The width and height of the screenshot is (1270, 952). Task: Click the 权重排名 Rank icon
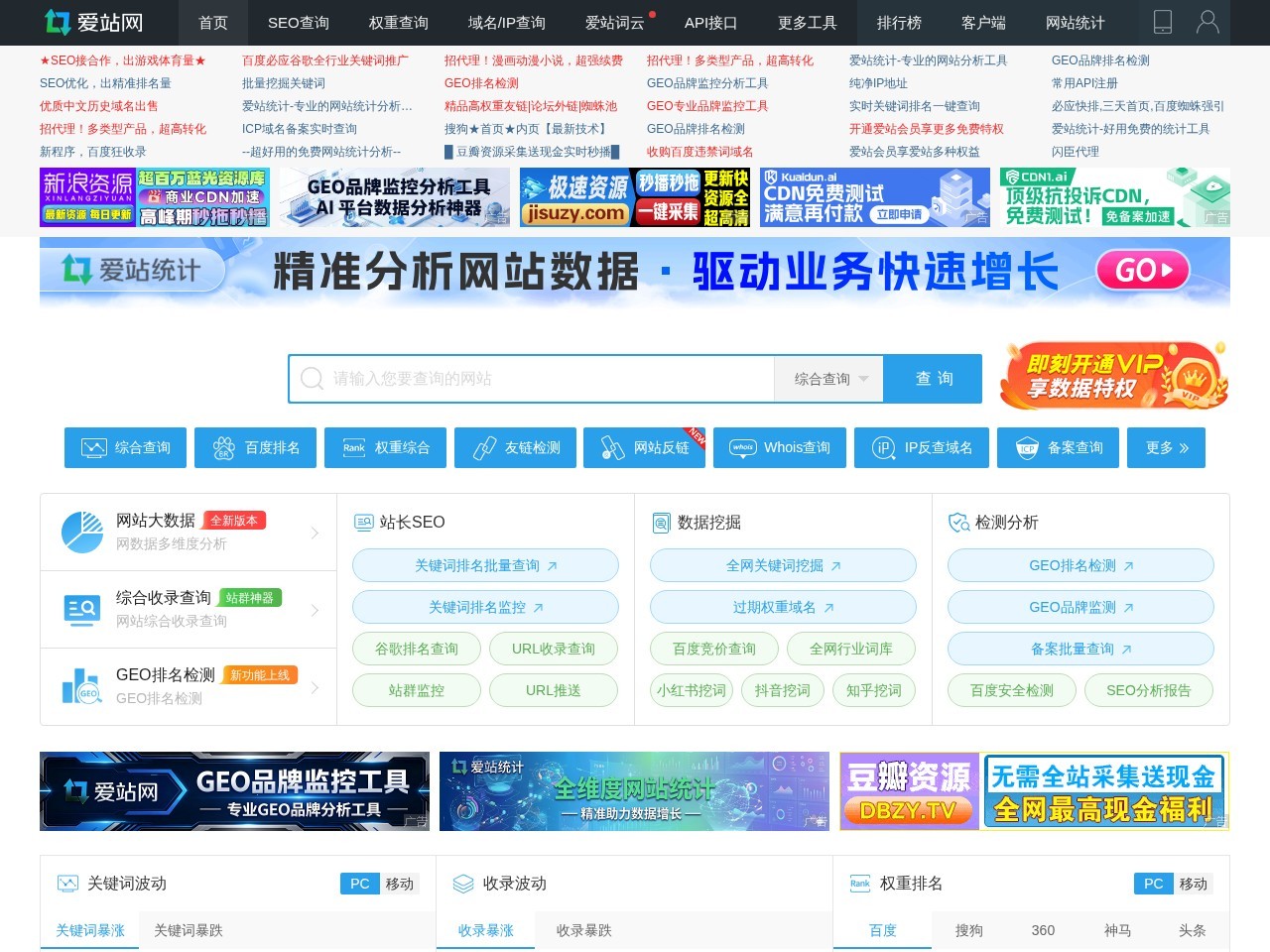tap(860, 884)
